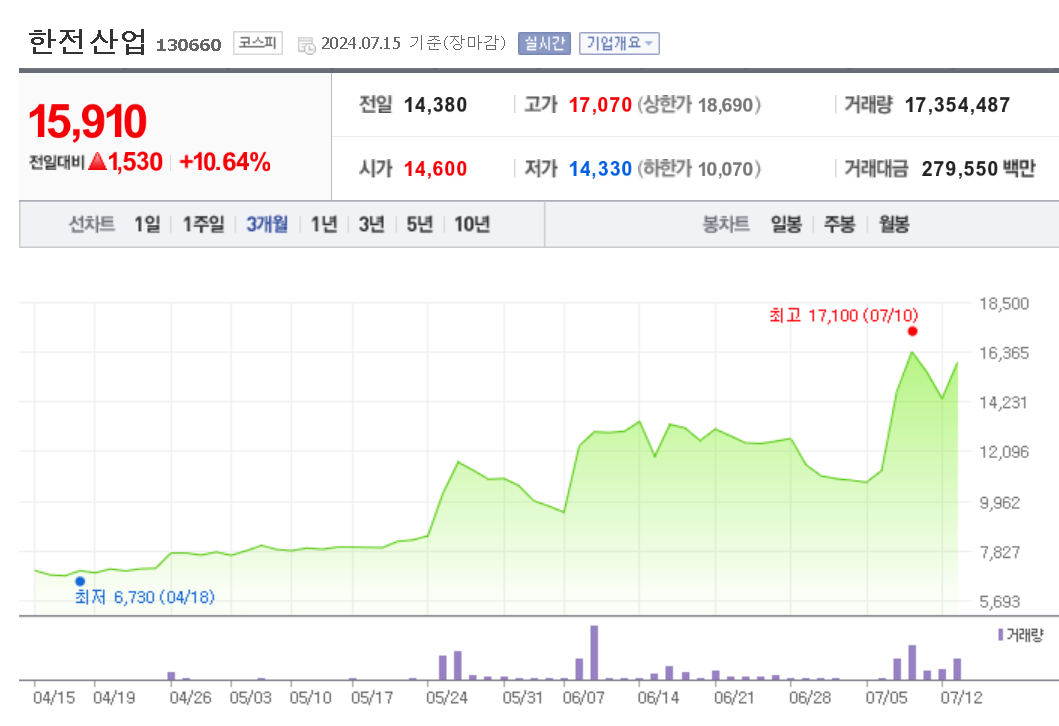The width and height of the screenshot is (1059, 726).
Task: Click the stock code 130660
Action: pyautogui.click(x=188, y=45)
